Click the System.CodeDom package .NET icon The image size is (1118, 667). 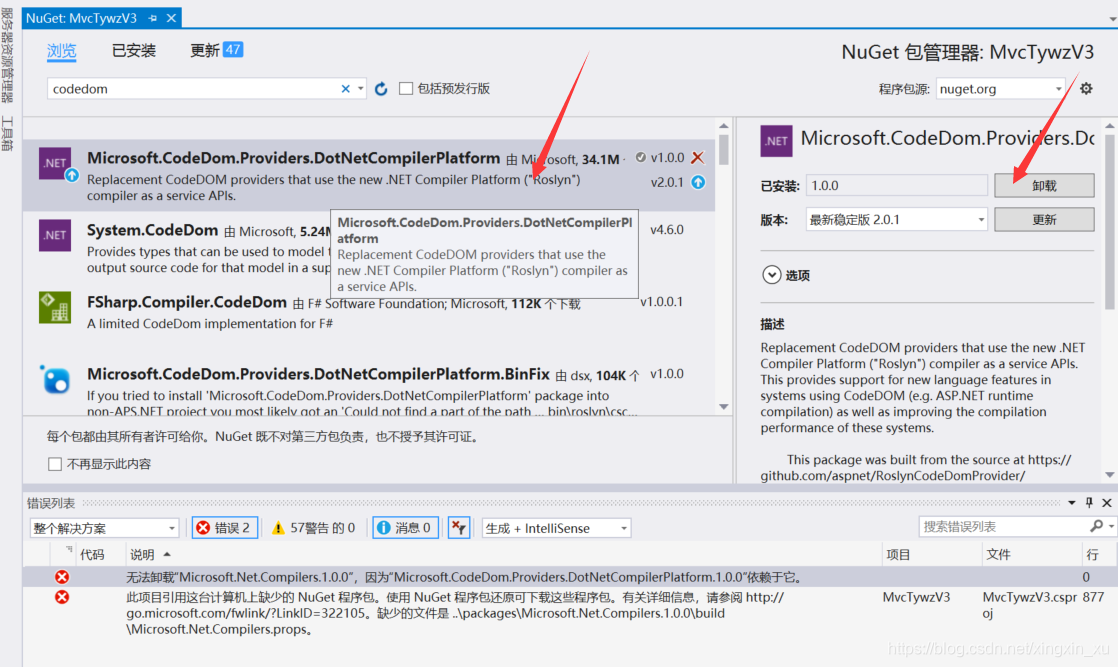click(54, 236)
